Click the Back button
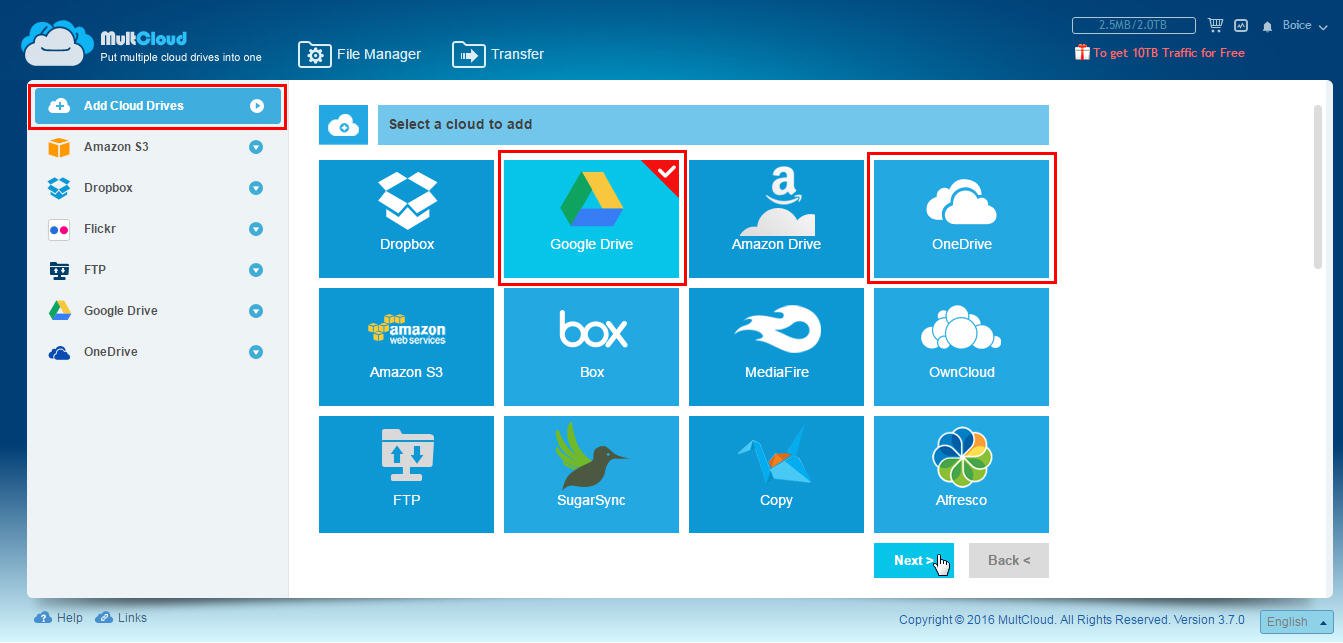 tap(1009, 561)
